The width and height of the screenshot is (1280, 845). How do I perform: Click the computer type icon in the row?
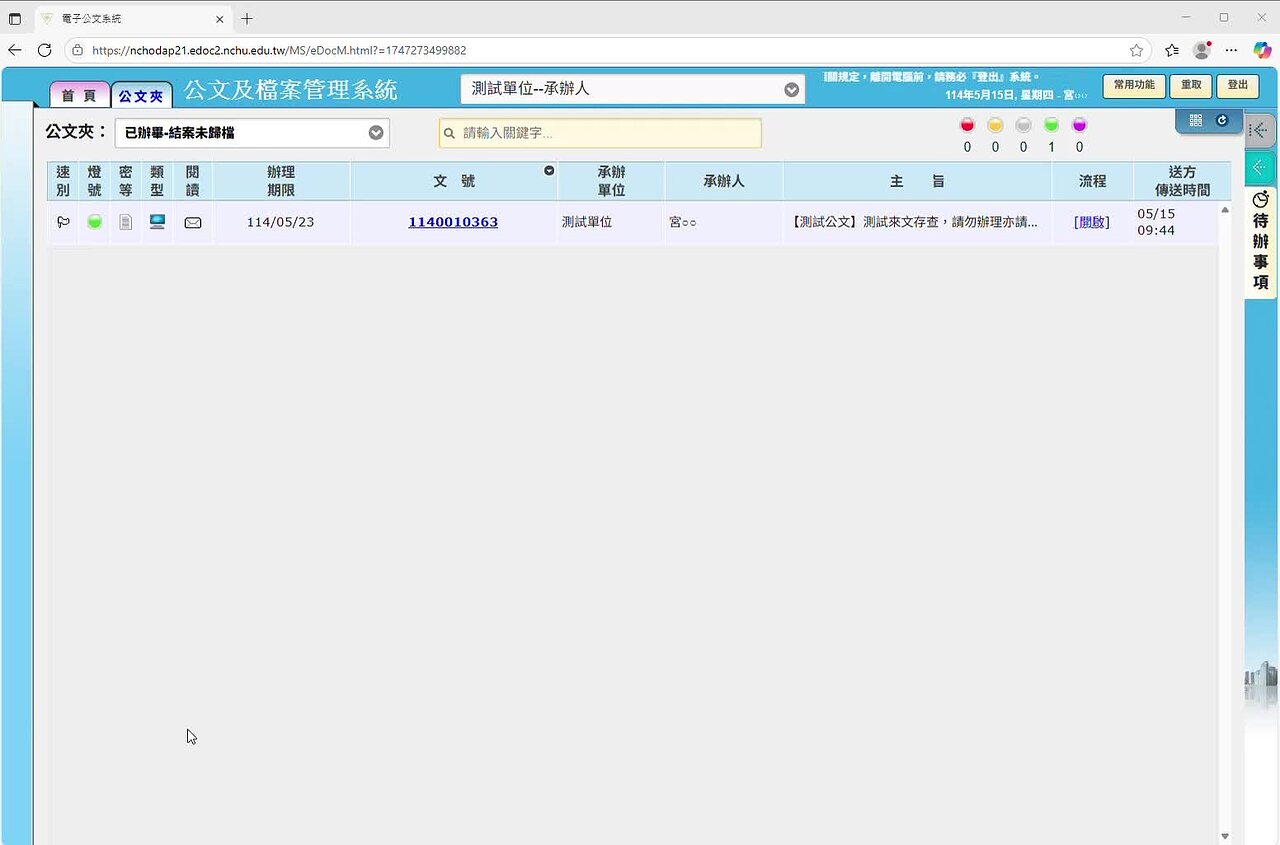[157, 222]
